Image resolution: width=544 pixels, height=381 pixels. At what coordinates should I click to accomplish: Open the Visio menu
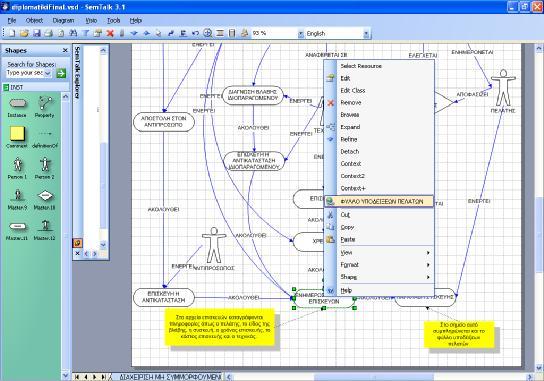91,20
